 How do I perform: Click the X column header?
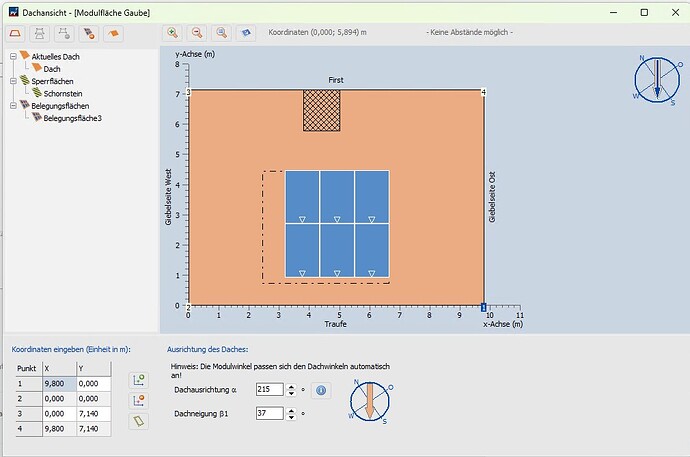pos(59,369)
